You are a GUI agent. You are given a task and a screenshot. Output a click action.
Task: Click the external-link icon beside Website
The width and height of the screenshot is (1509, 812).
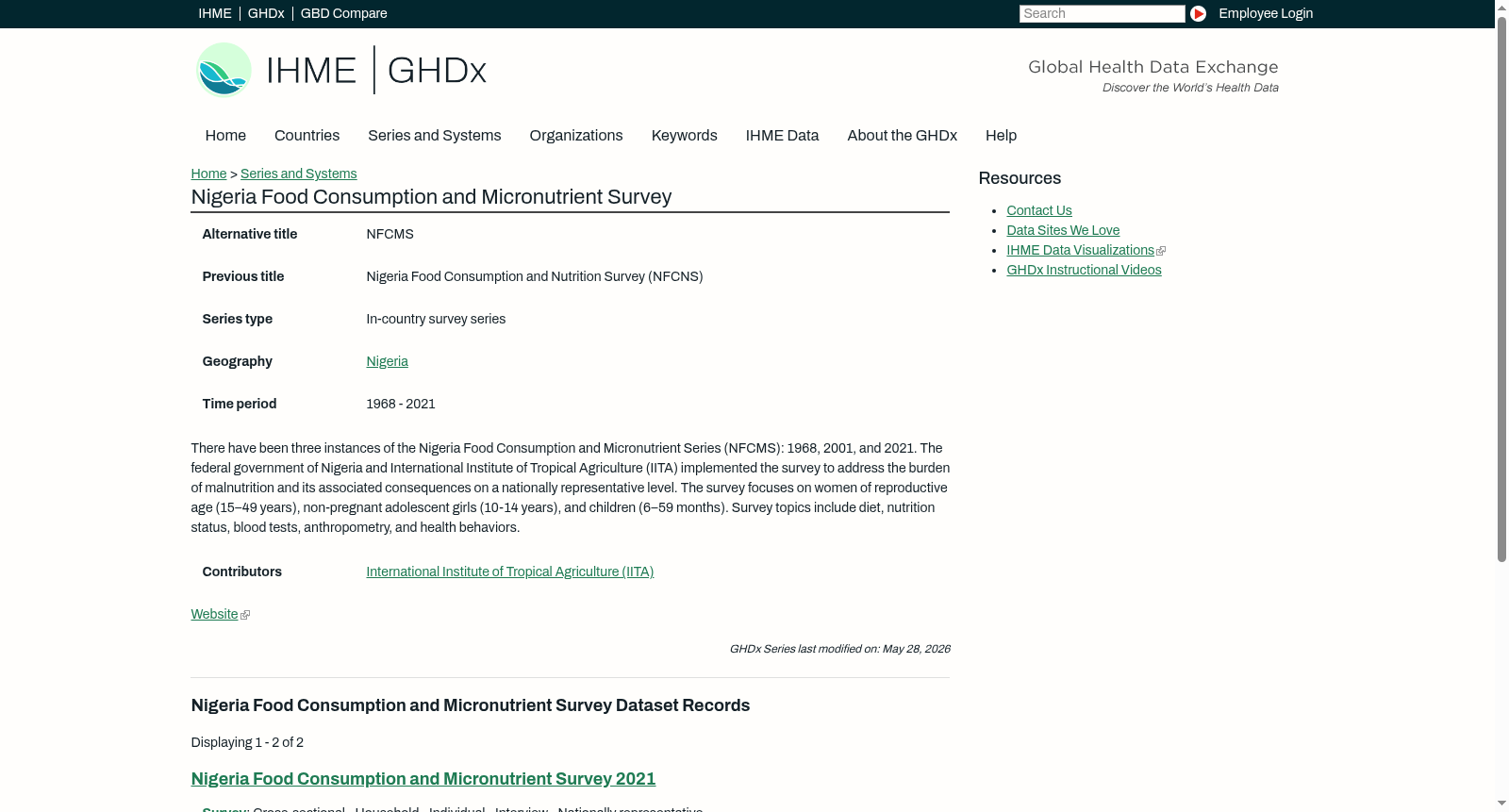point(245,615)
